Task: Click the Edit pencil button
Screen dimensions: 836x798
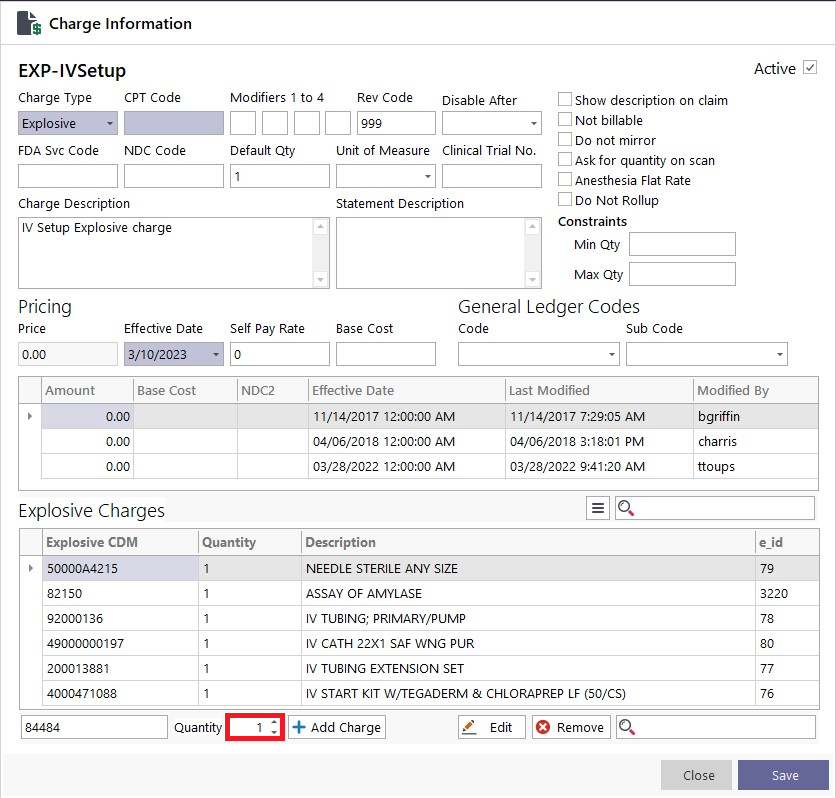Action: pos(492,727)
